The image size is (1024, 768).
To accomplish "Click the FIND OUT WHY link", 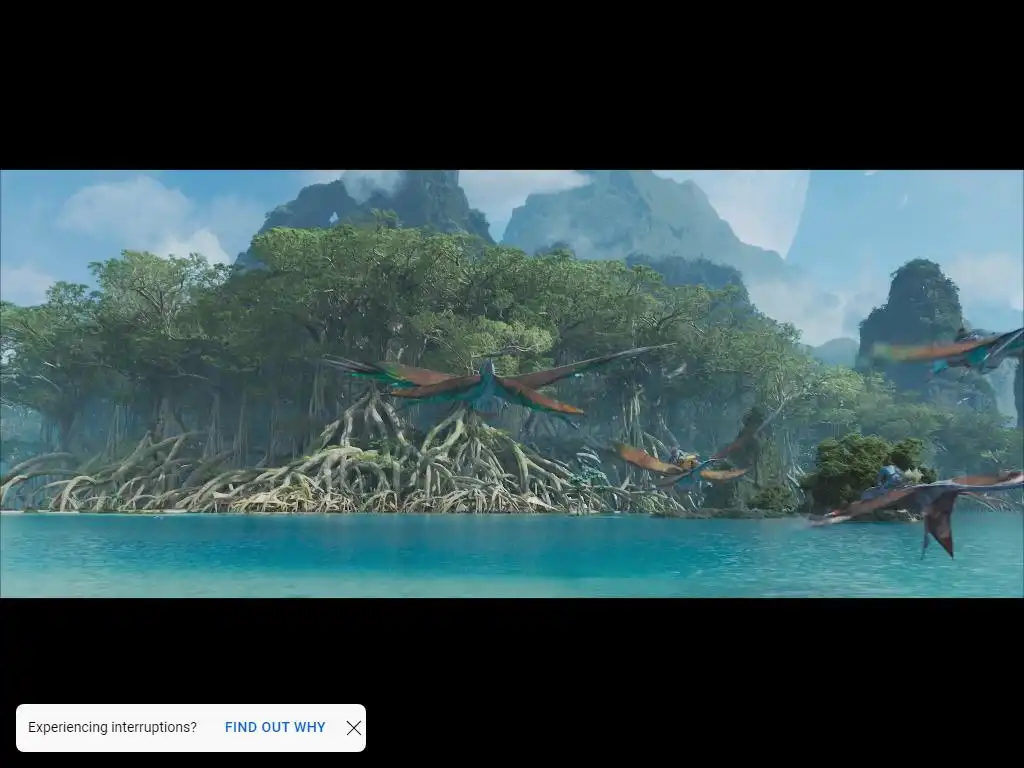I will [275, 728].
